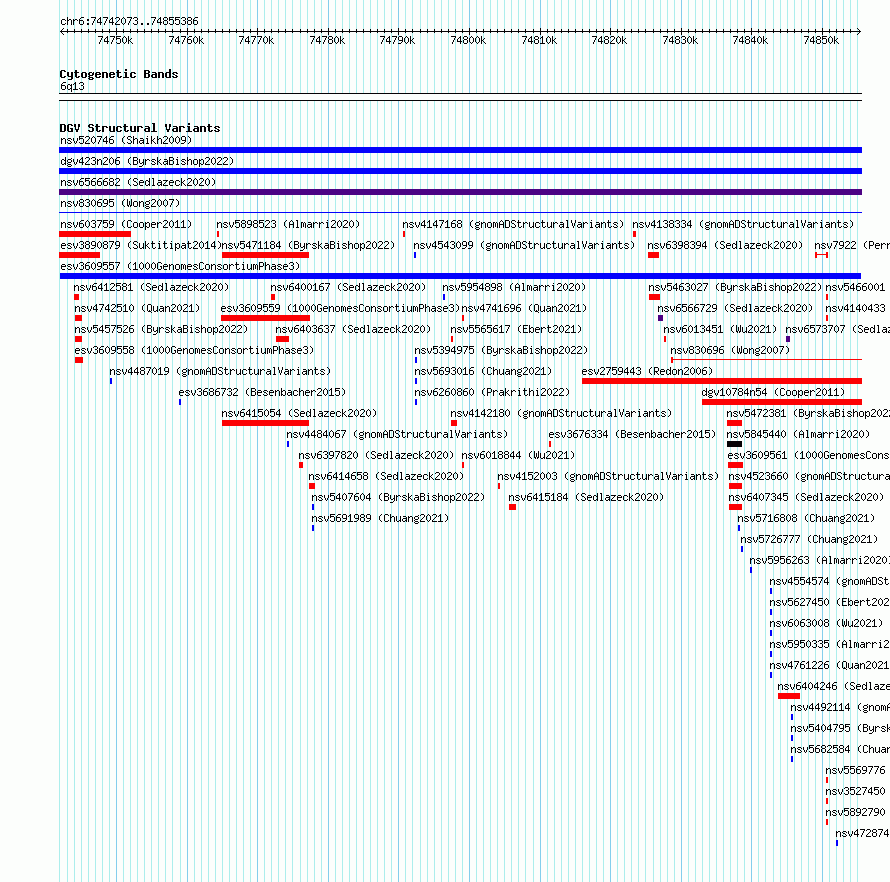This screenshot has width=890, height=882.
Task: Click the 74800k ruler tick label
Action: [x=468, y=40]
